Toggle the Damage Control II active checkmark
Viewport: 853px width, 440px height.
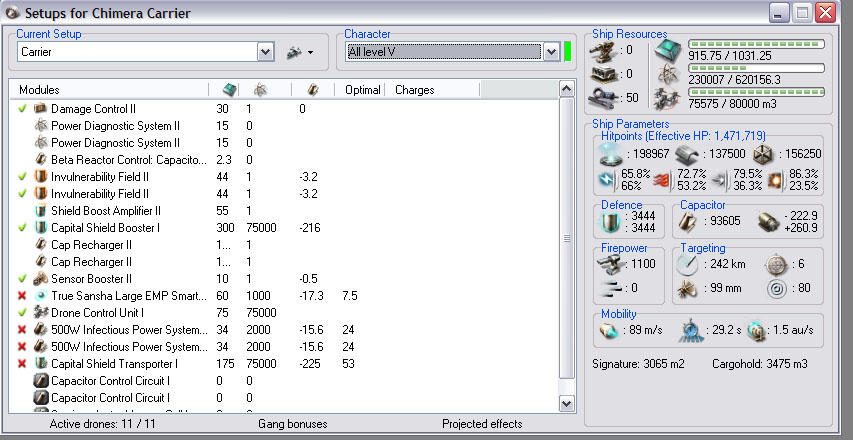click(22, 109)
